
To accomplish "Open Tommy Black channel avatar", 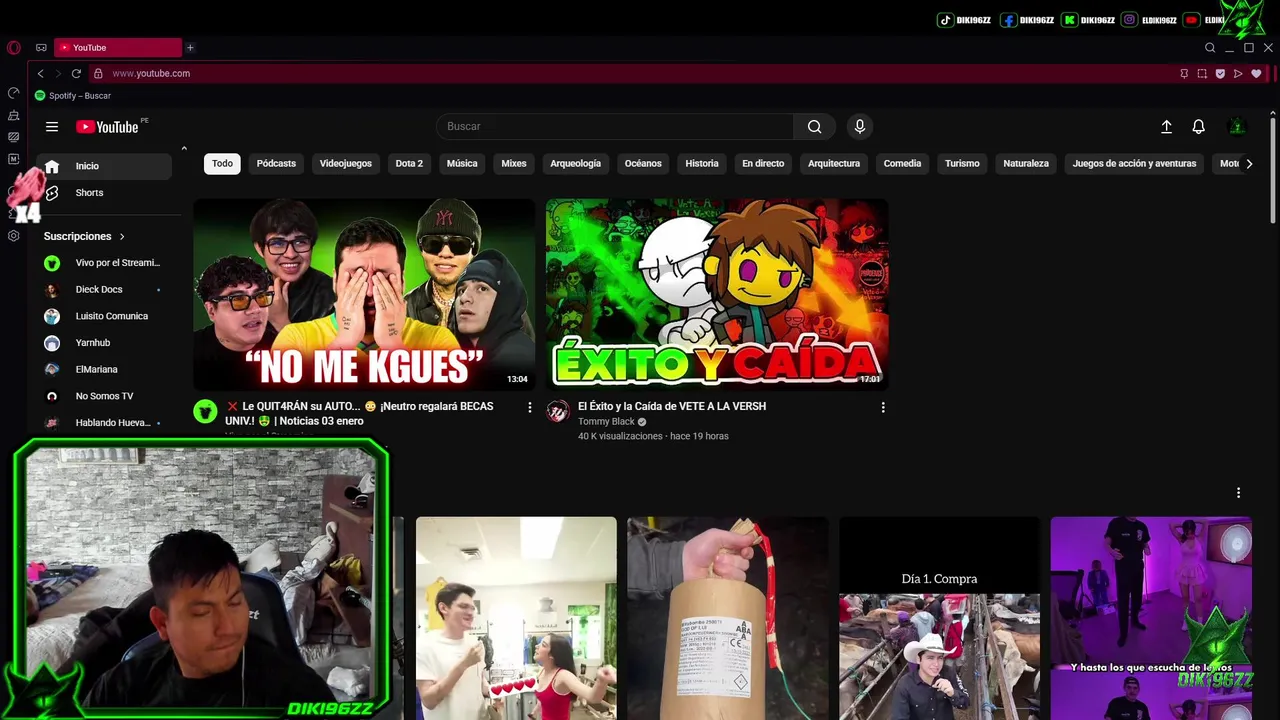I will pyautogui.click(x=558, y=411).
